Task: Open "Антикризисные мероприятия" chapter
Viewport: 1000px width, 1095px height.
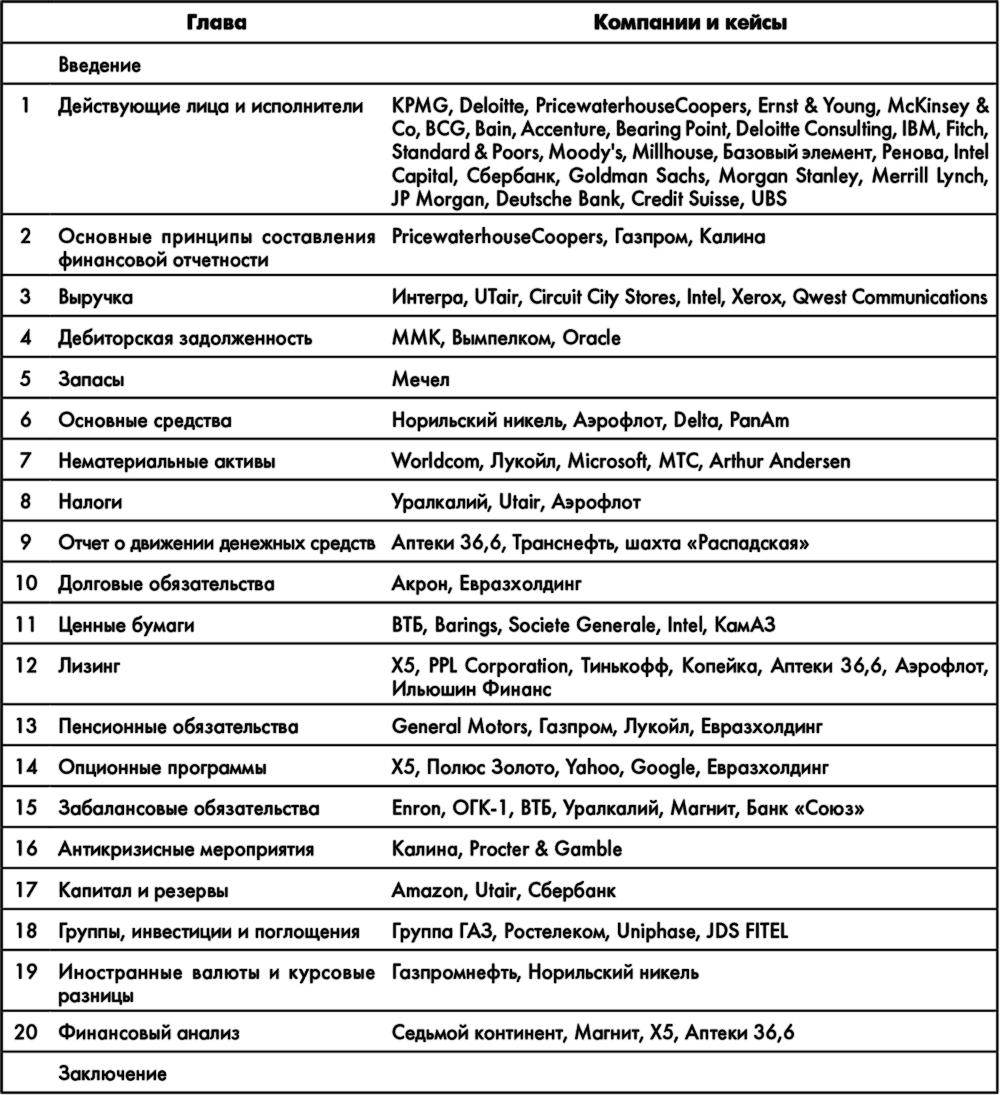Action: pyautogui.click(x=186, y=850)
